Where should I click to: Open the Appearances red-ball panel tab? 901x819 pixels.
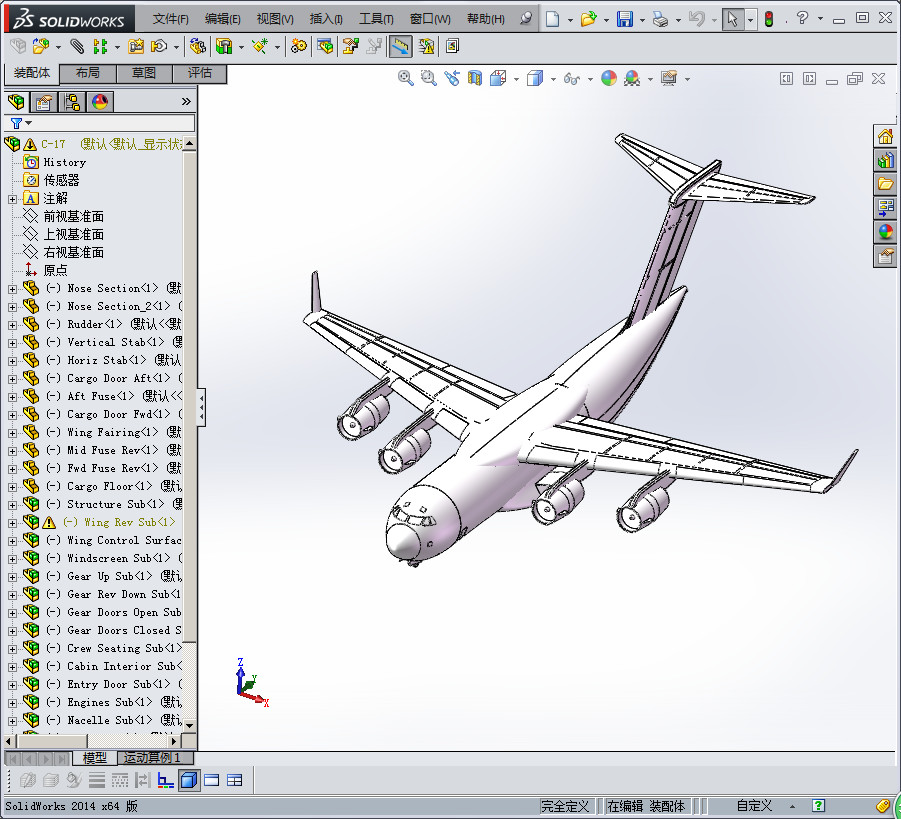pos(98,101)
